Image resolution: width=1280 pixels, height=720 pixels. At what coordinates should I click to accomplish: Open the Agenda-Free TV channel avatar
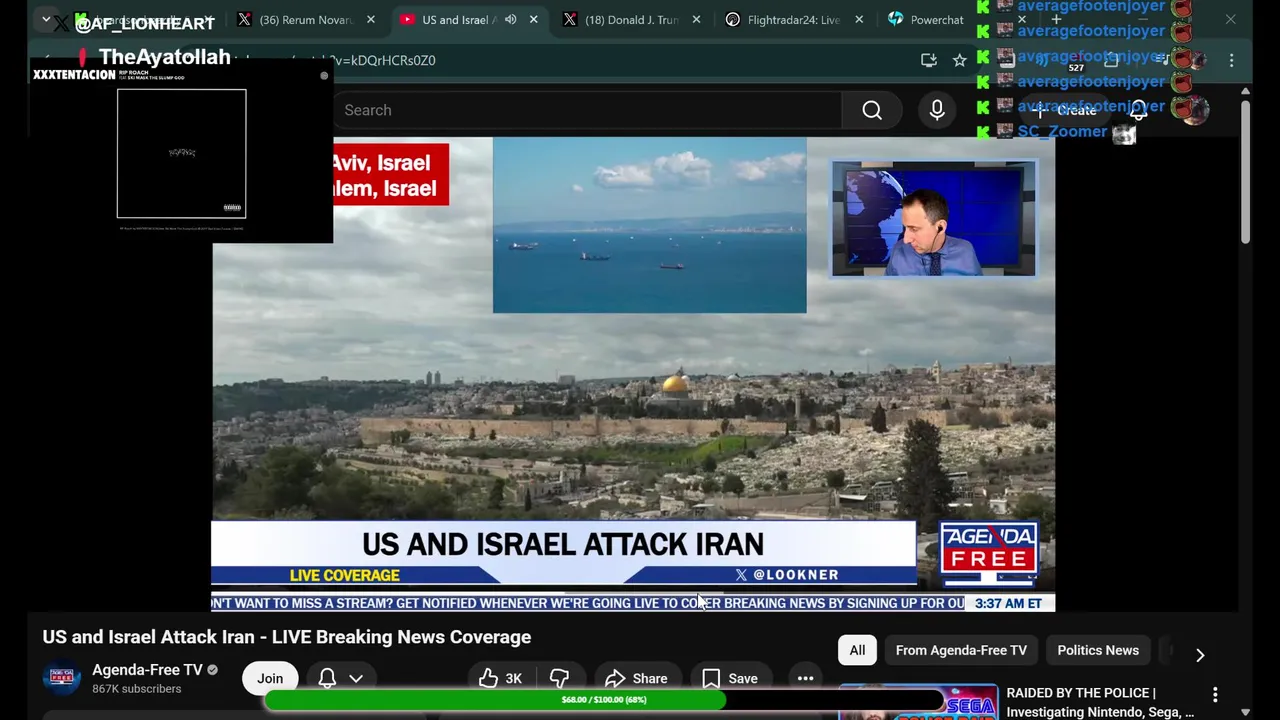pos(61,678)
